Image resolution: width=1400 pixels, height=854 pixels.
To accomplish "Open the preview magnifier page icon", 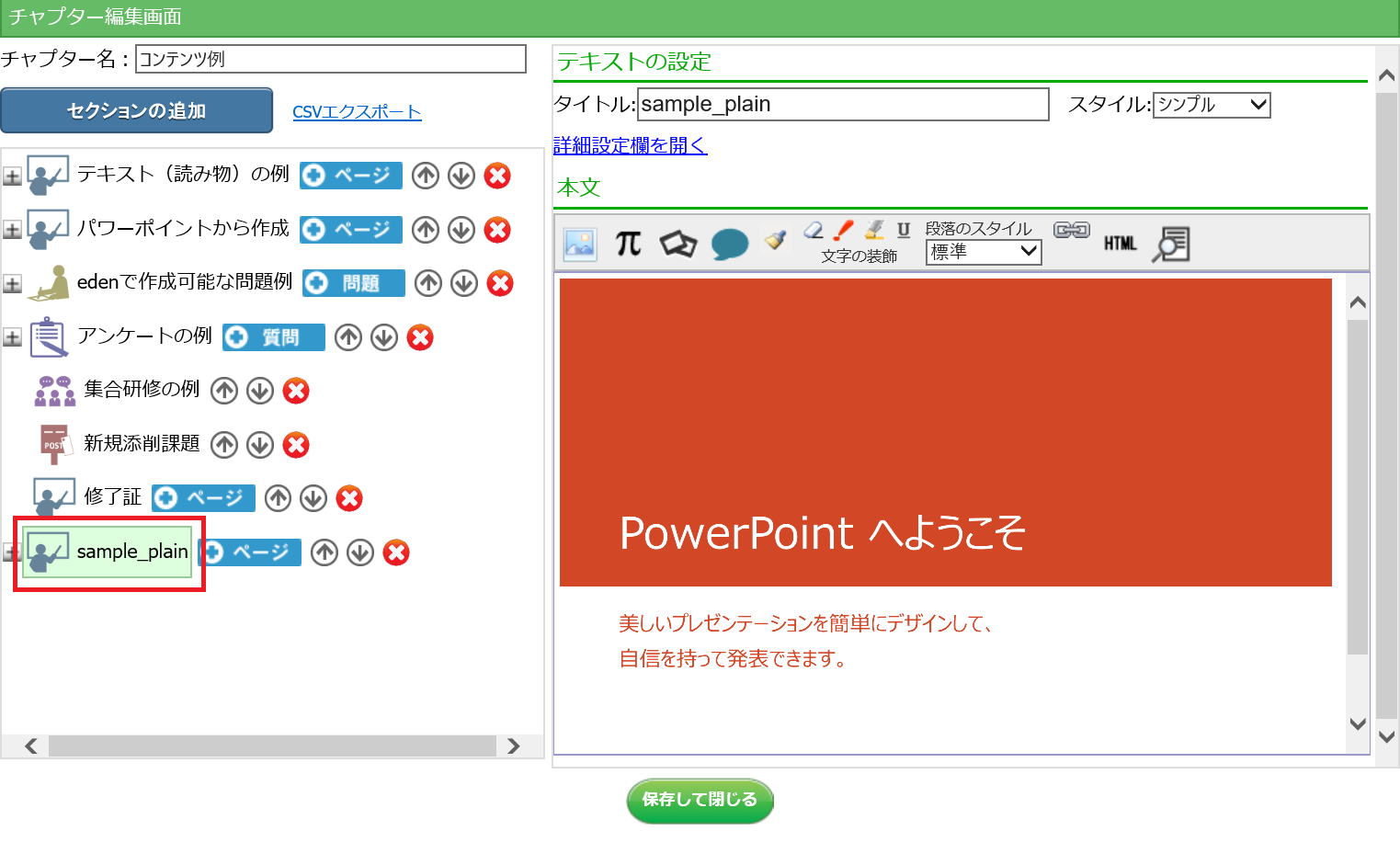I will pyautogui.click(x=1171, y=244).
